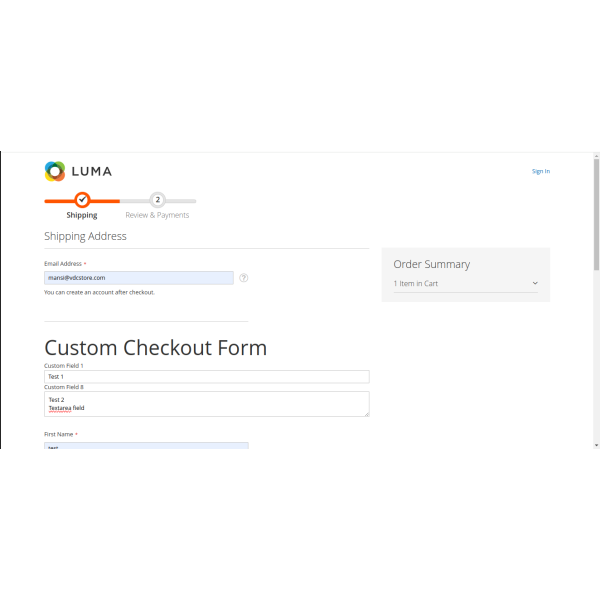Image resolution: width=600 pixels, height=600 pixels.
Task: Click the Luma logo icon
Action: pyautogui.click(x=54, y=171)
